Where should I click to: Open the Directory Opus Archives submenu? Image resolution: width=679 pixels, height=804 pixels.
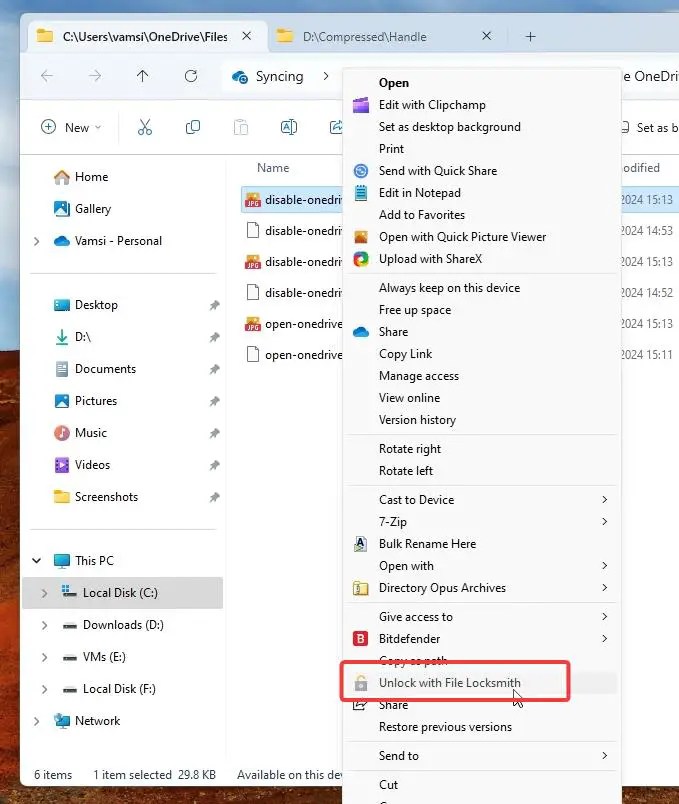(x=482, y=588)
